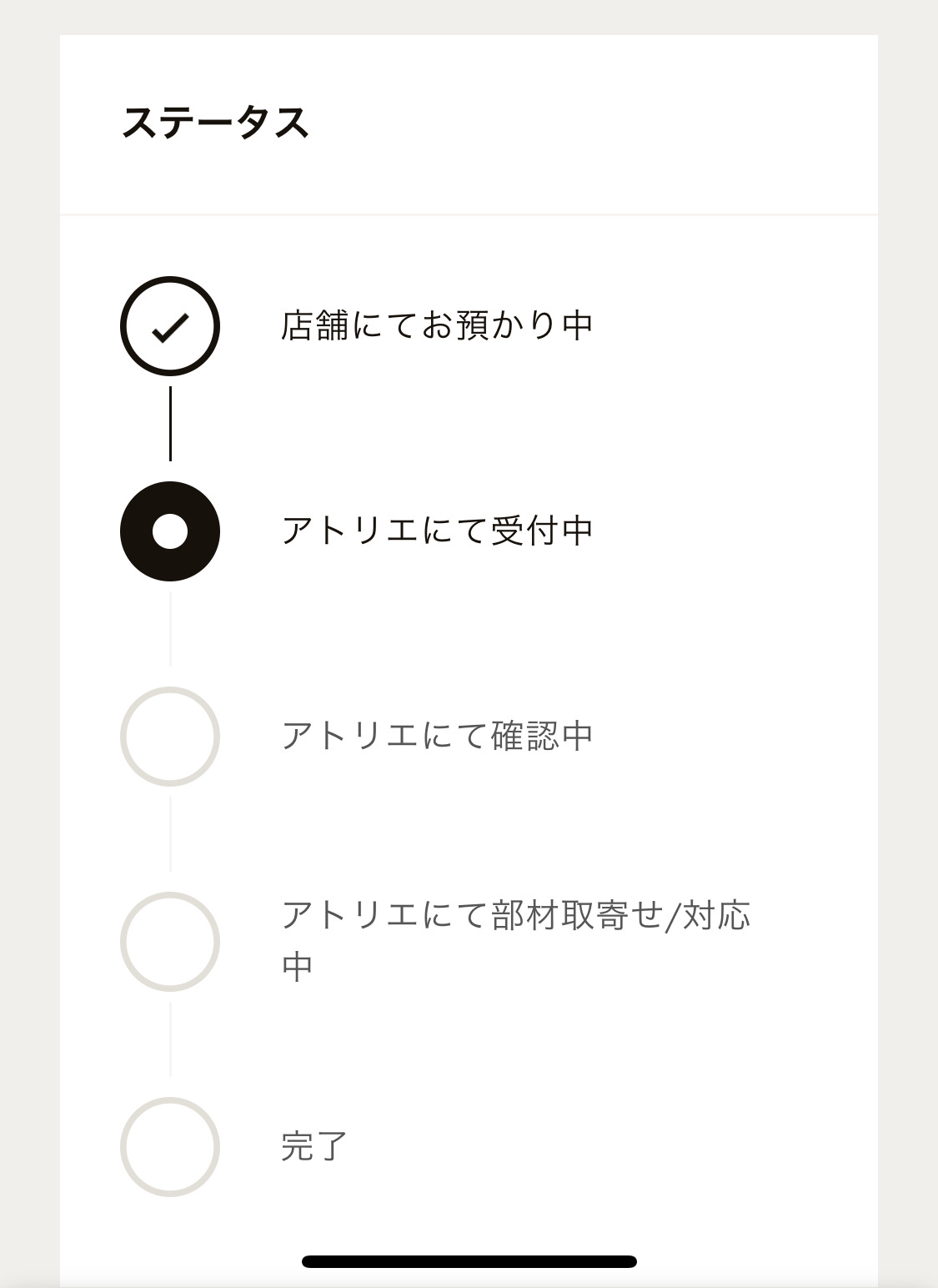Viewport: 938px width, 1288px height.
Task: Select the アトリエにて受付中 status text
Action: point(437,531)
